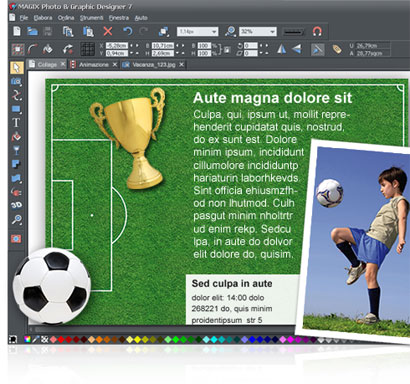Select the Zoom magnifier tool

click(x=16, y=219)
